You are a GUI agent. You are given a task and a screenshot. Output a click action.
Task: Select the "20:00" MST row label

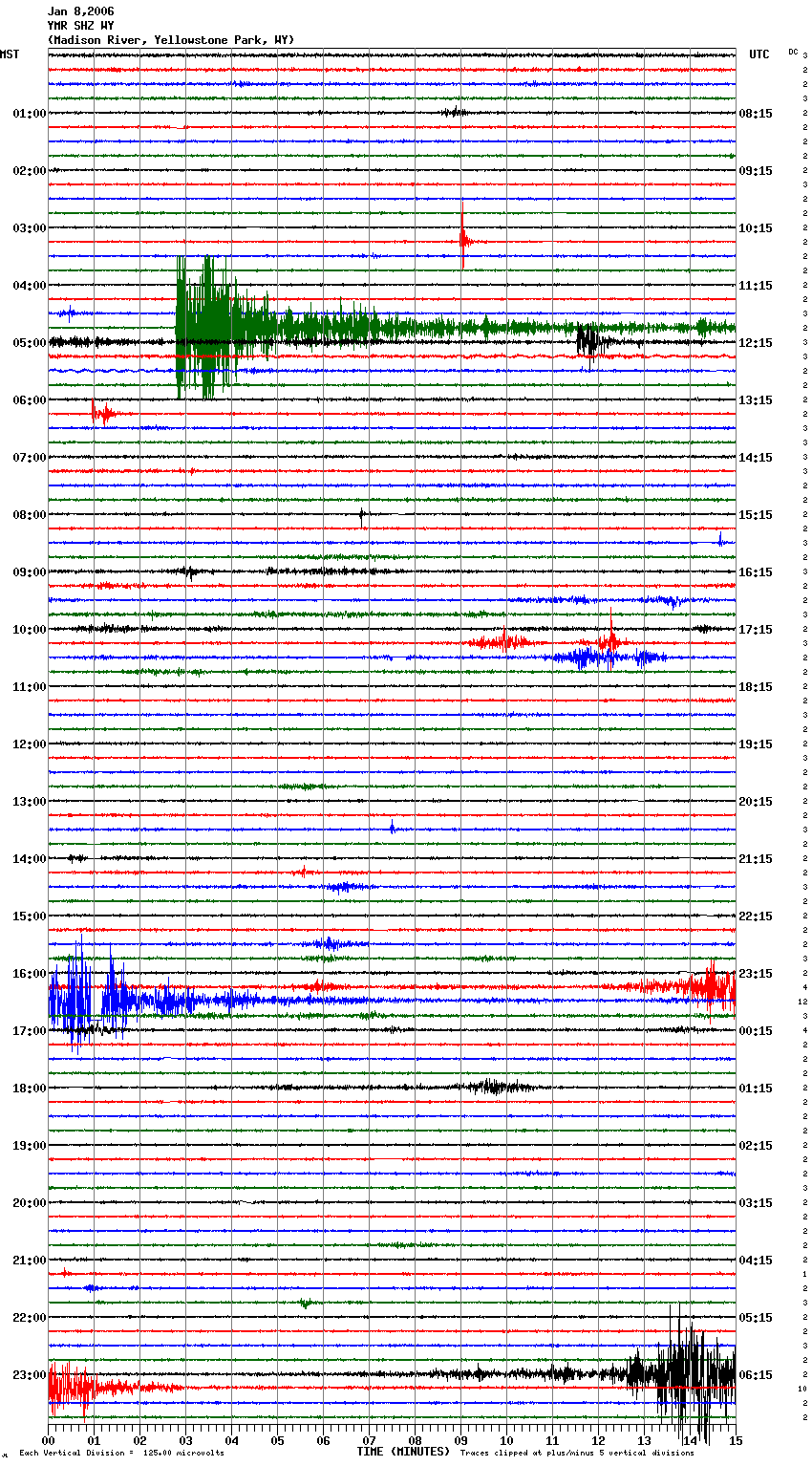coord(30,1203)
